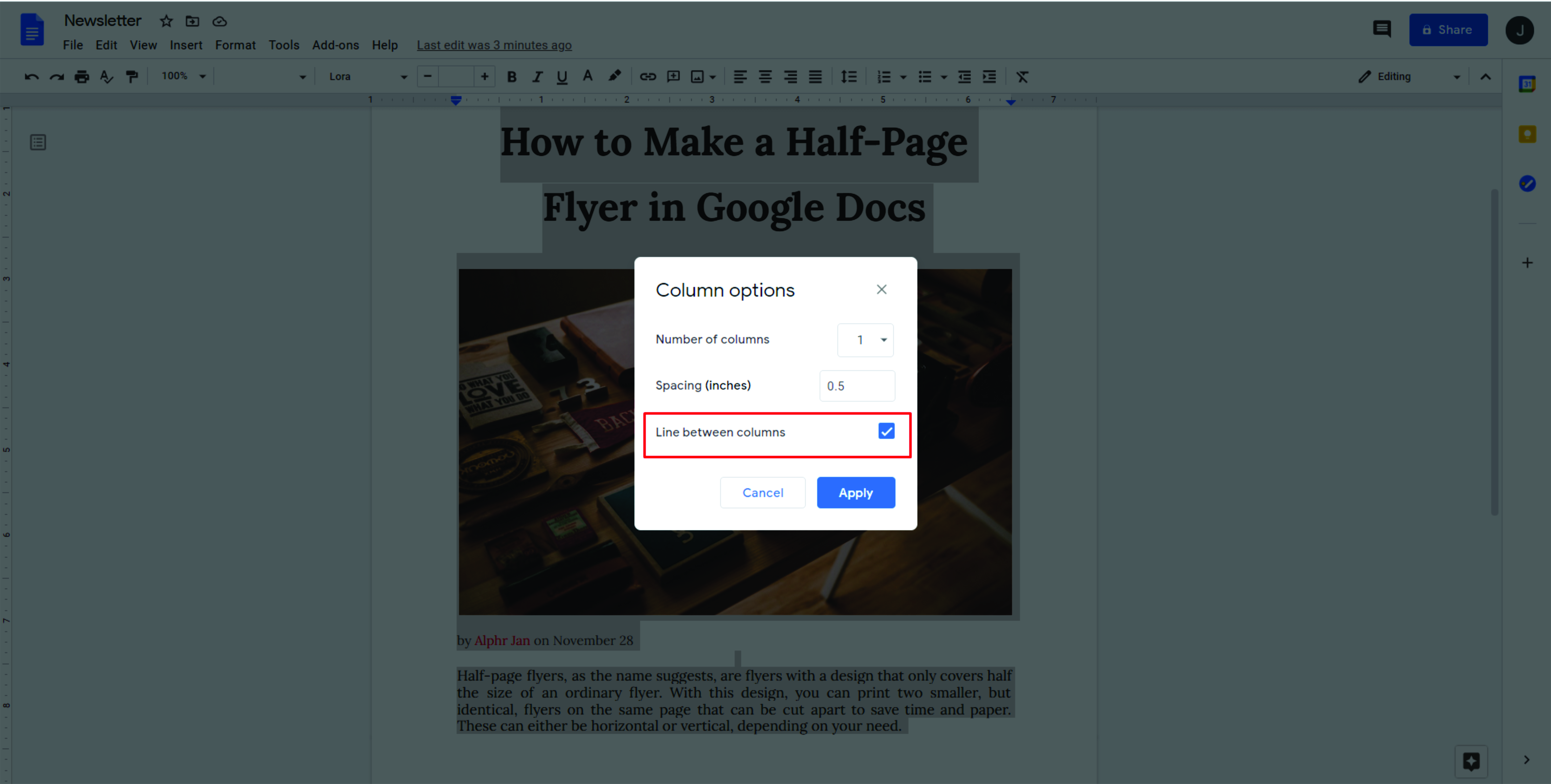Open the document outline icon

(x=38, y=142)
